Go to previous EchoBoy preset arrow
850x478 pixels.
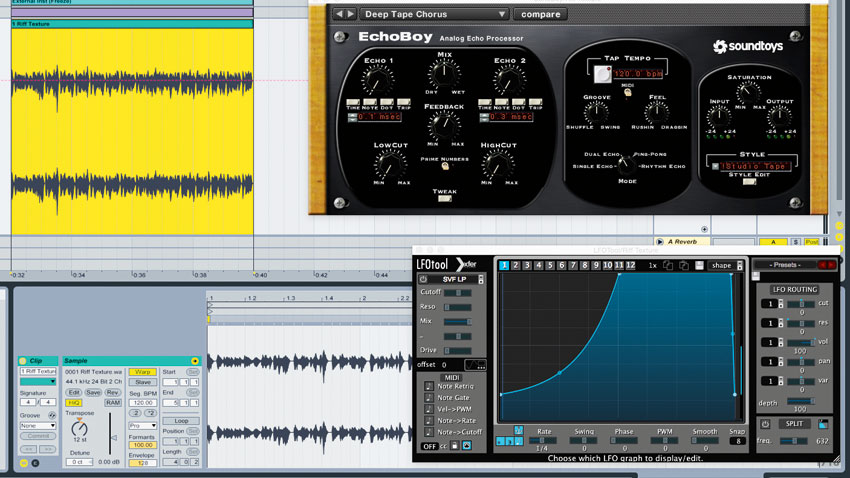coord(339,14)
